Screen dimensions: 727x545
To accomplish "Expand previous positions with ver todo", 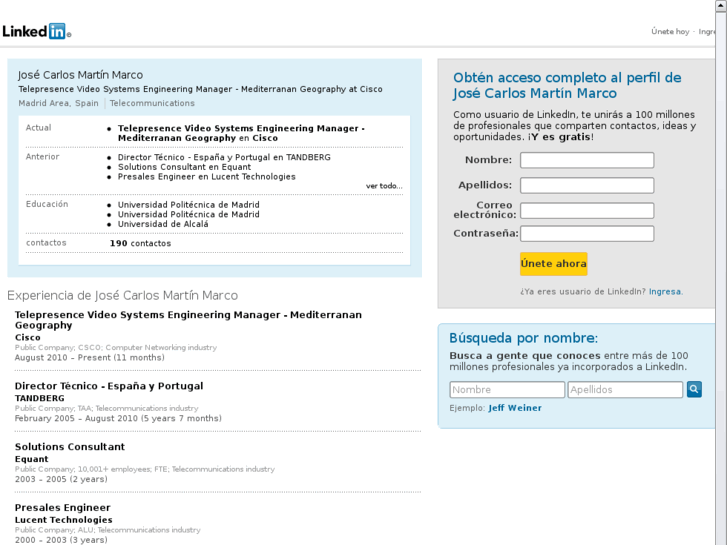I will point(384,186).
